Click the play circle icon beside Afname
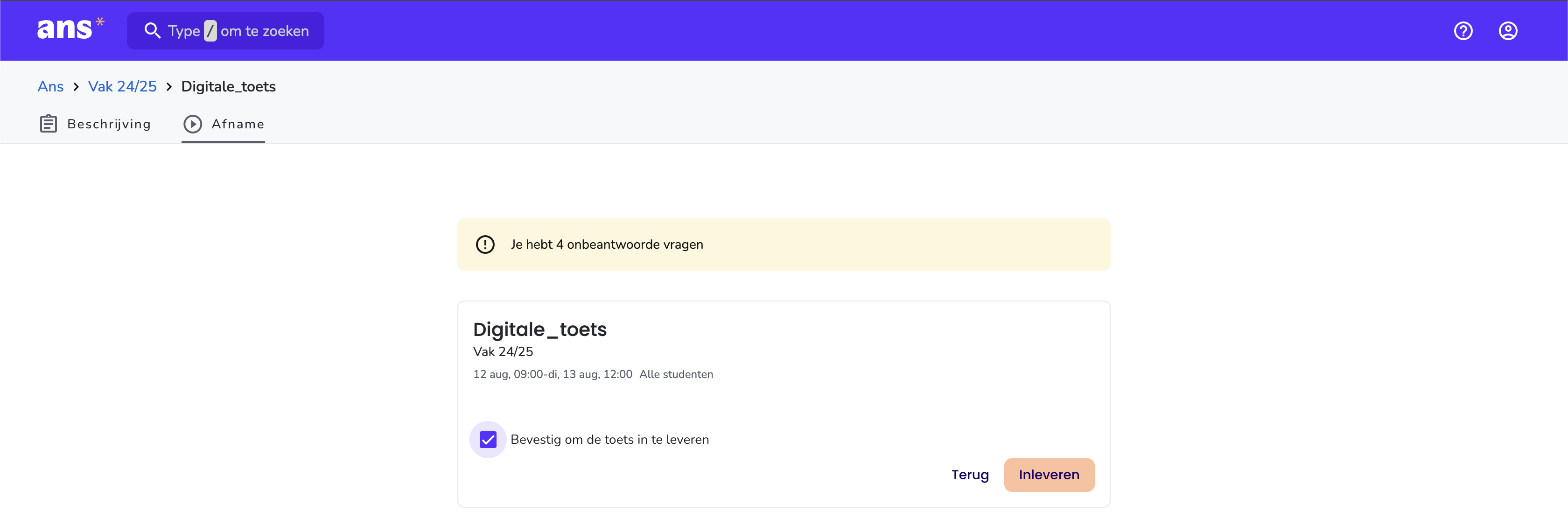The image size is (1568, 518). click(192, 124)
